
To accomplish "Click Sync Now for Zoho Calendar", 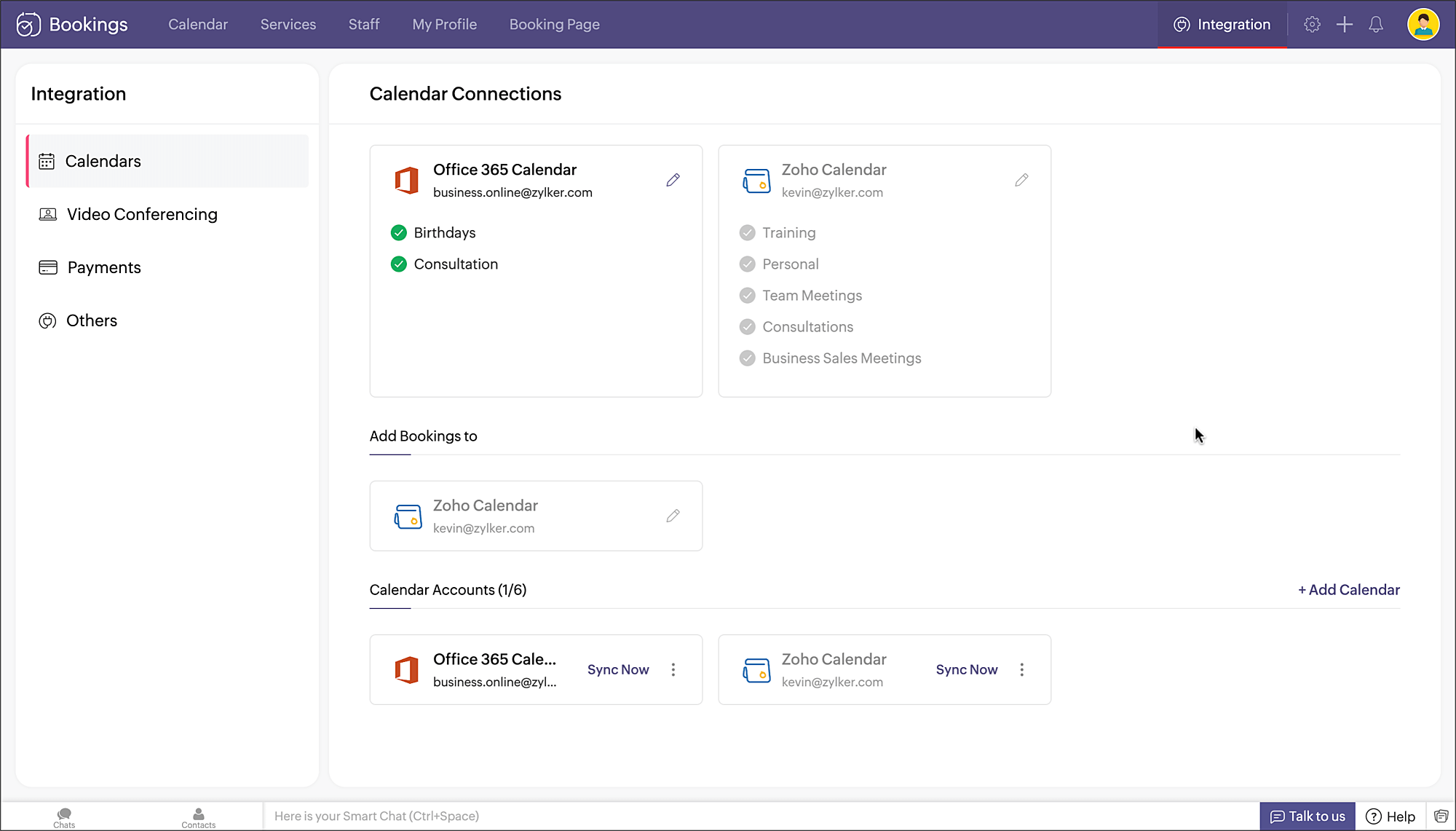I will pyautogui.click(x=967, y=670).
